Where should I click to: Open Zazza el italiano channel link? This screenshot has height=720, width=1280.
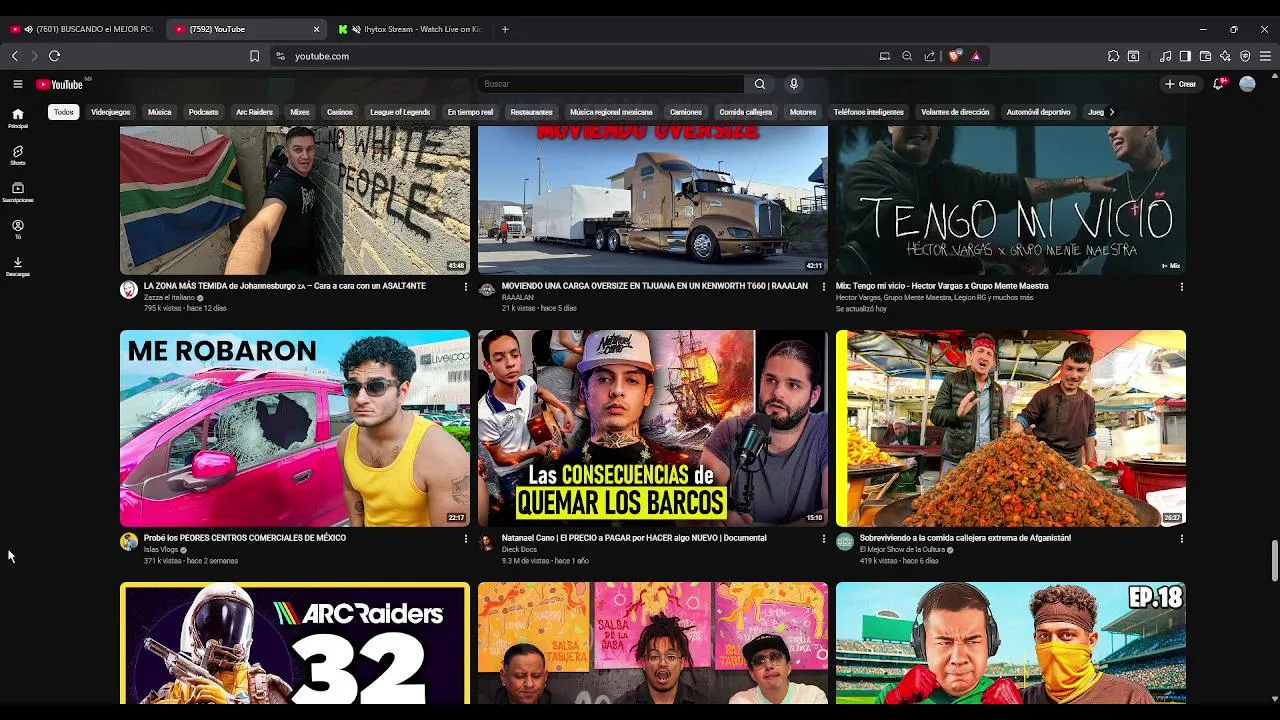click(169, 298)
